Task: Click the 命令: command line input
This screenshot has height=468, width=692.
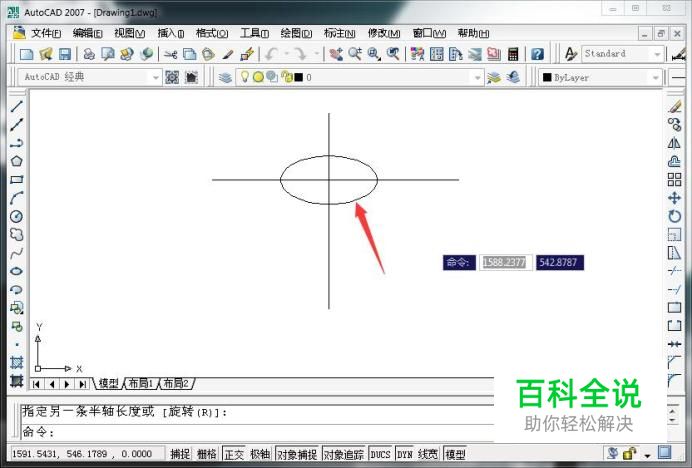Action: (256, 431)
